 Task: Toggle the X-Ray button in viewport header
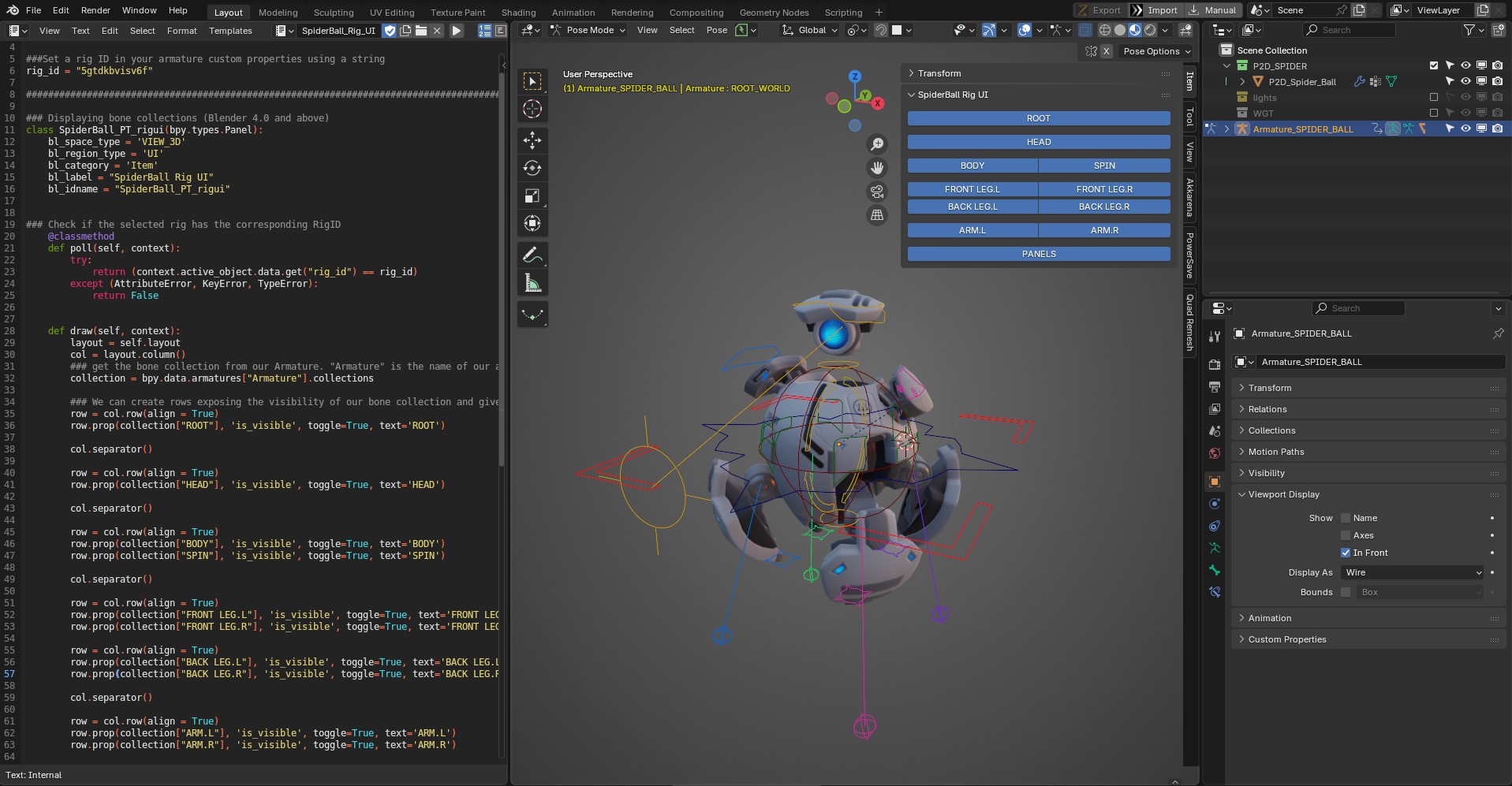1085,30
